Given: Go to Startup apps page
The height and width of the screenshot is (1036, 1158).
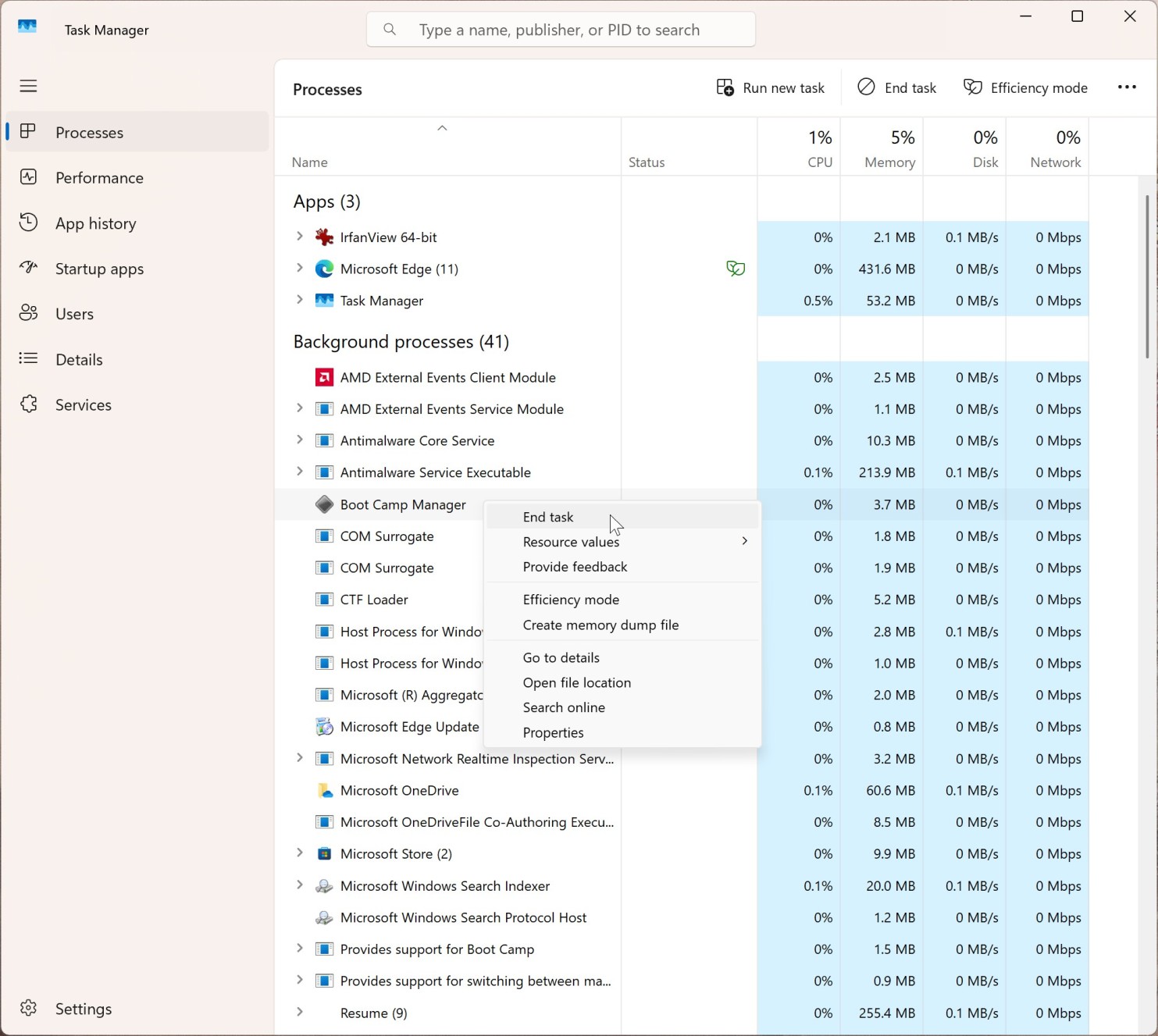Looking at the screenshot, I should (x=137, y=269).
